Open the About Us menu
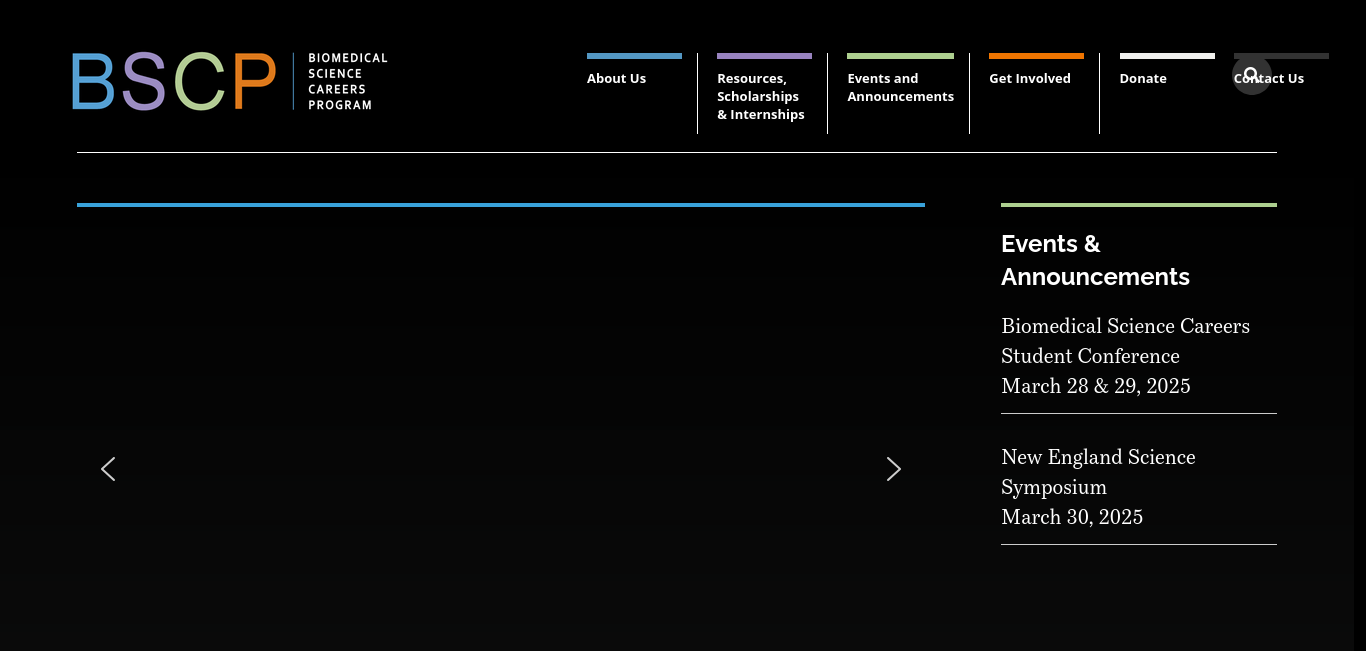The height and width of the screenshot is (651, 1366). 616,79
